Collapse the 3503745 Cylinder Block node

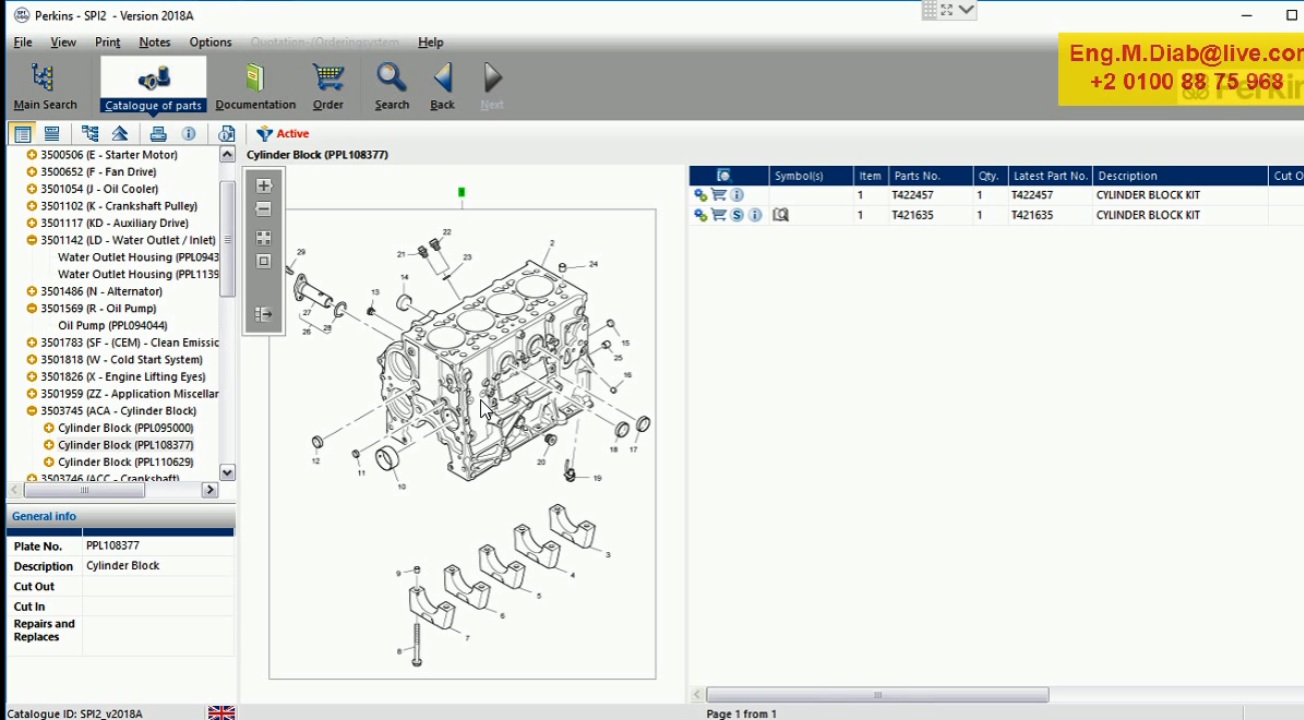coord(32,411)
